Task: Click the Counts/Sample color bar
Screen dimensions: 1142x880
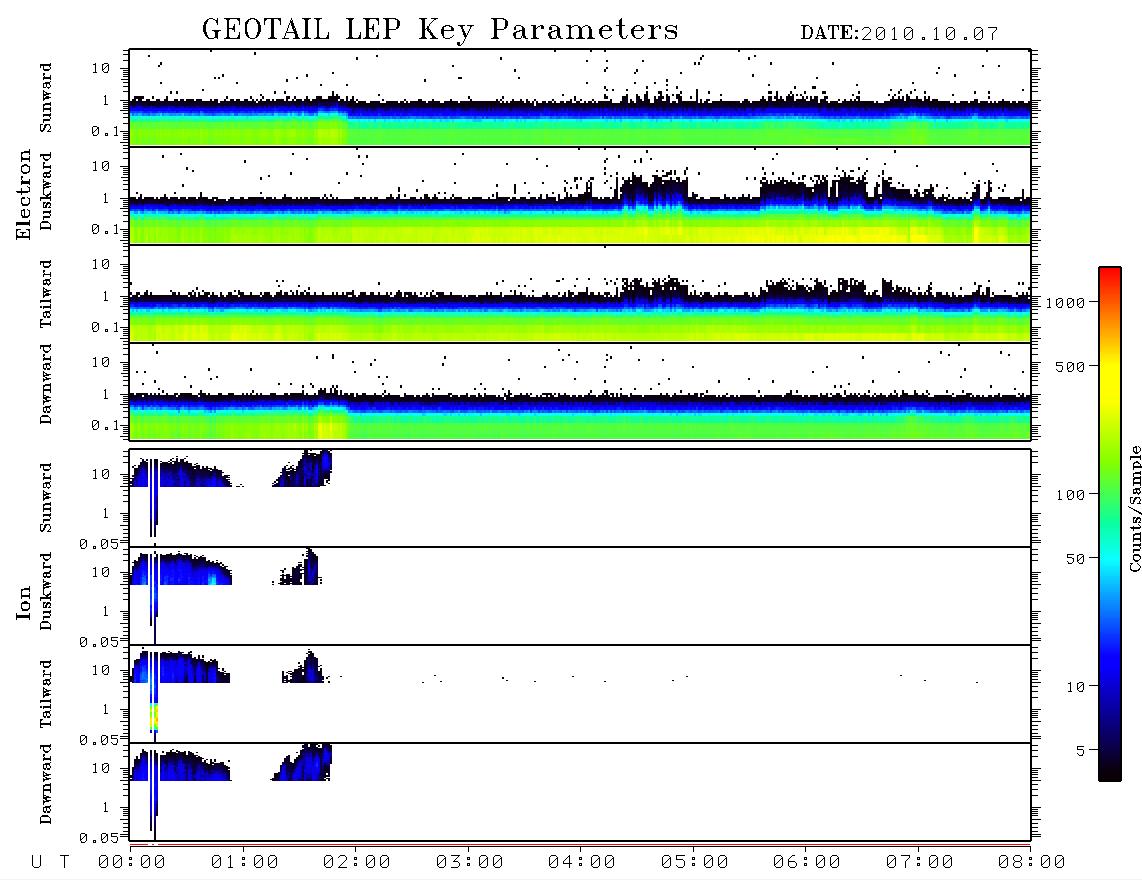Action: (1110, 524)
